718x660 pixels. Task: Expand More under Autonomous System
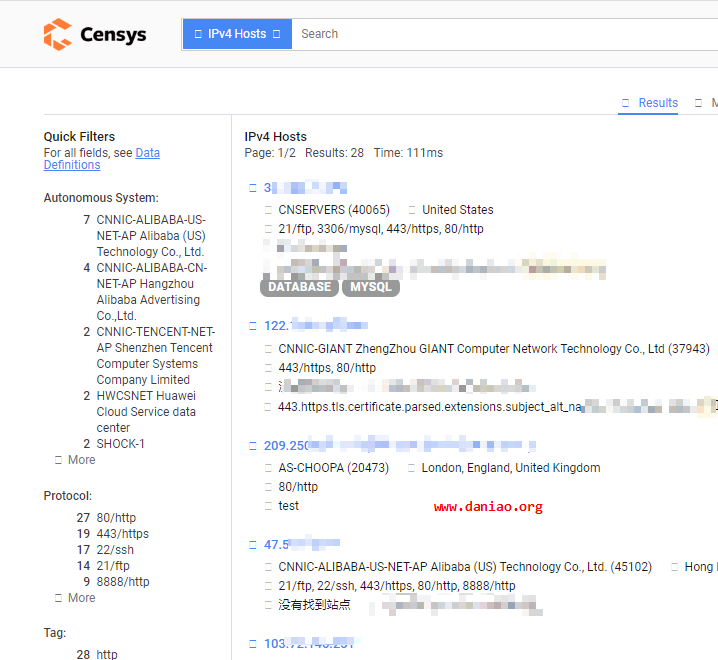[81, 460]
